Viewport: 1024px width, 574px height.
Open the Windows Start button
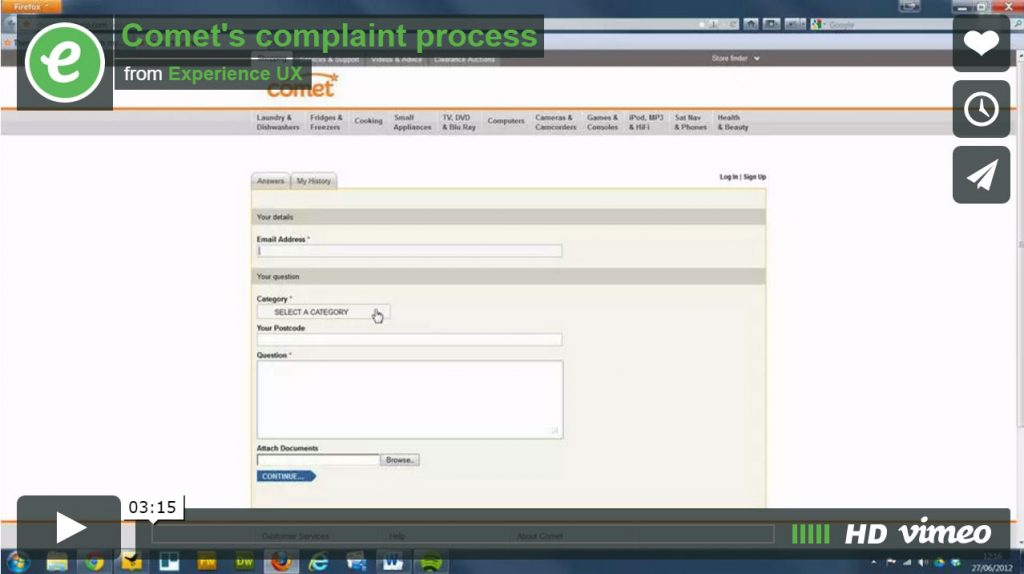[x=17, y=562]
